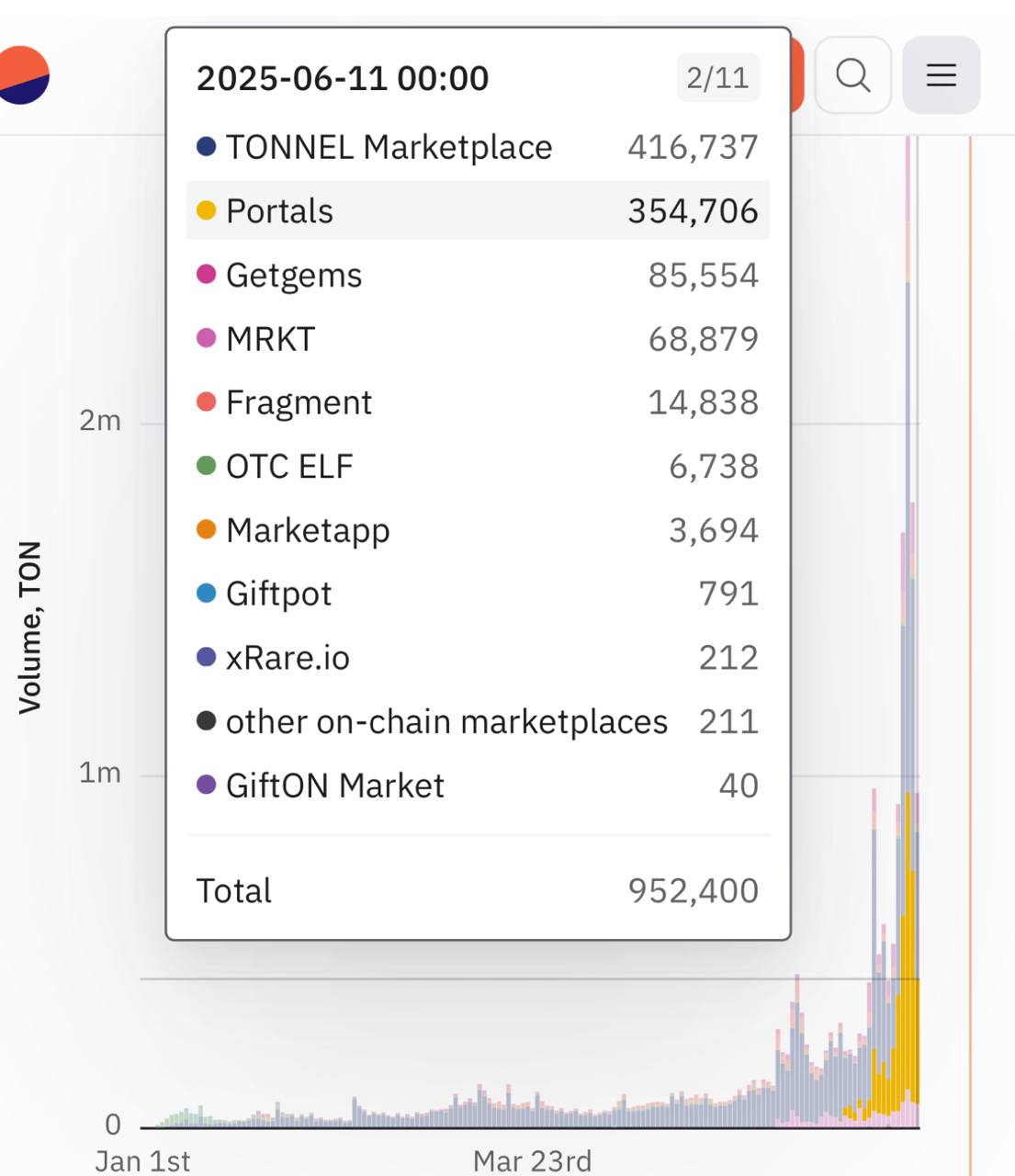
Task: Click the Marketapp orange color dot
Action: (207, 529)
